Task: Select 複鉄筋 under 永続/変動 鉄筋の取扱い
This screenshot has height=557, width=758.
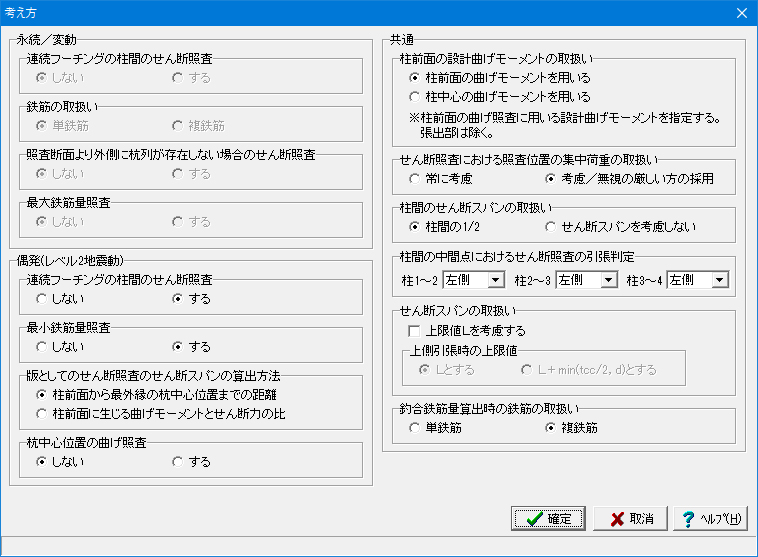Action: 199,126
